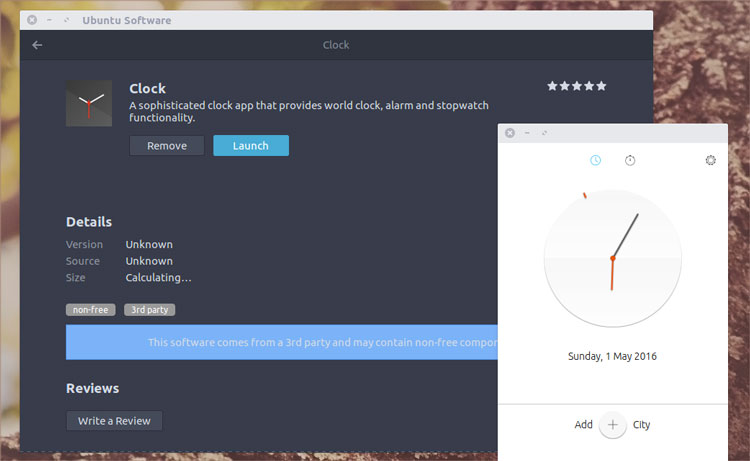
Task: Go back using the arrow in Ubuntu Software
Action: pos(37,45)
